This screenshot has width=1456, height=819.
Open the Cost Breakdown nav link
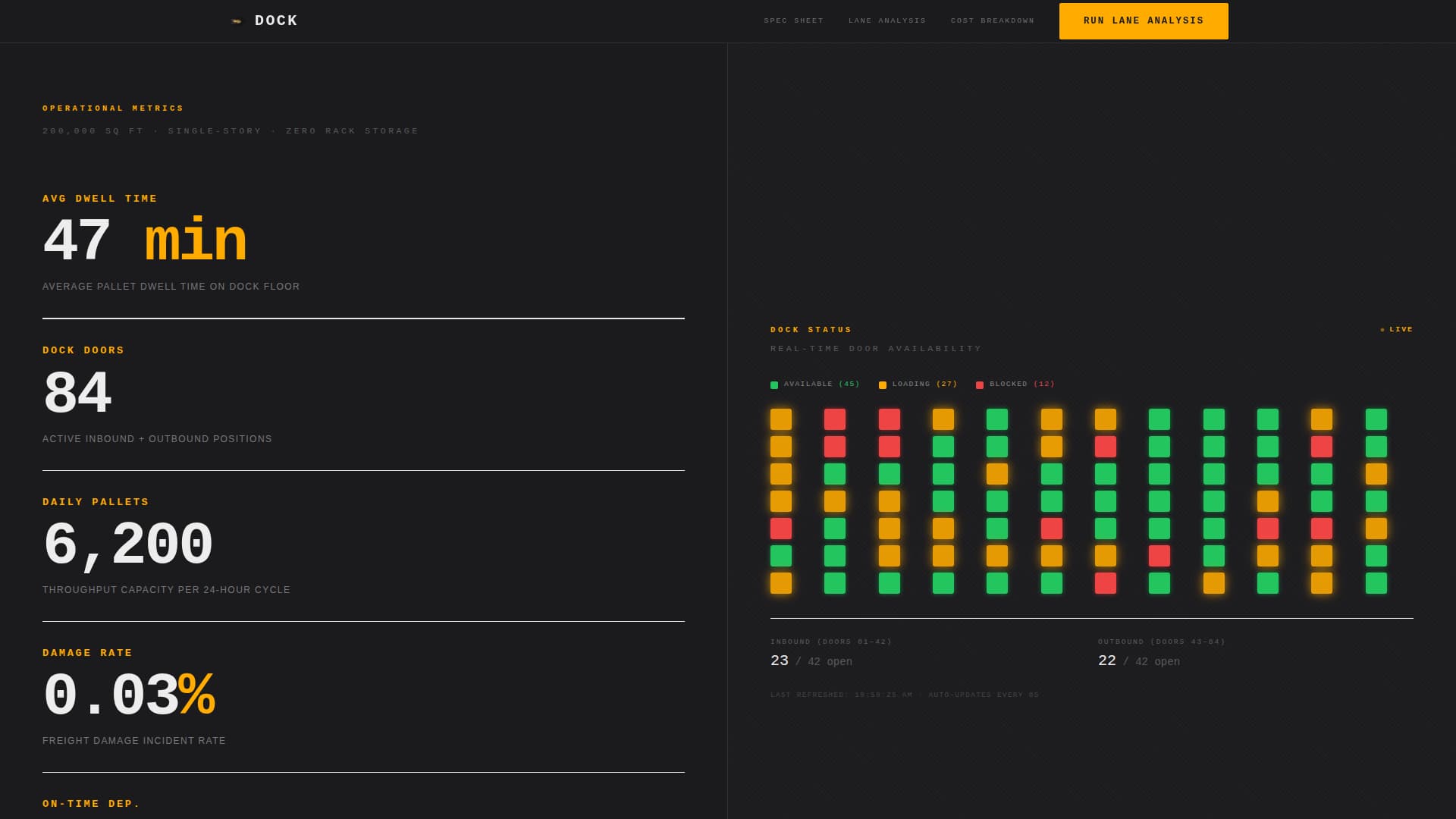pos(993,20)
